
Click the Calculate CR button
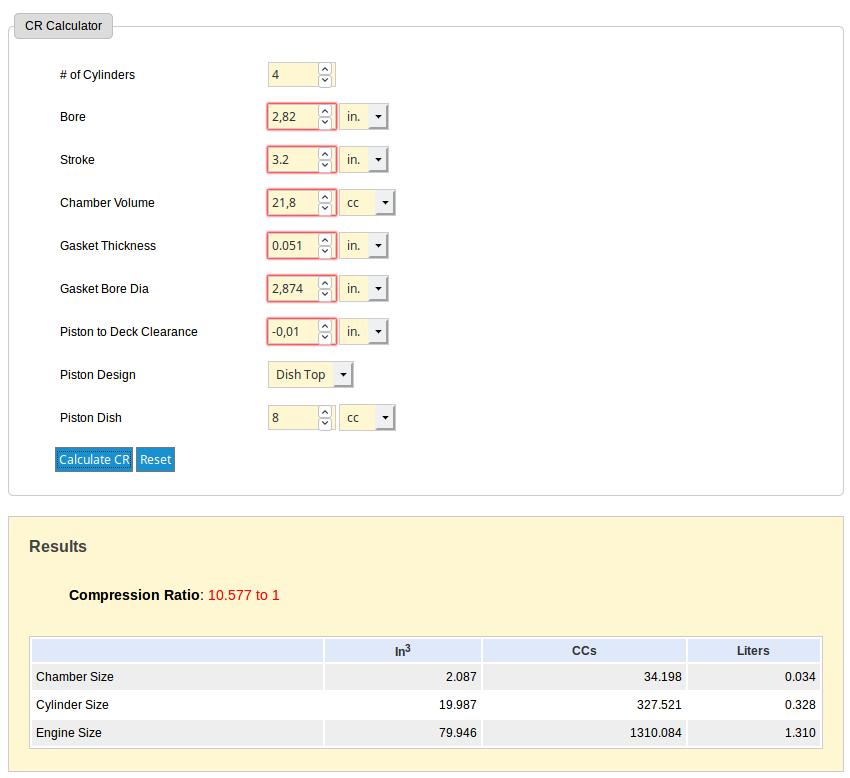coord(94,460)
